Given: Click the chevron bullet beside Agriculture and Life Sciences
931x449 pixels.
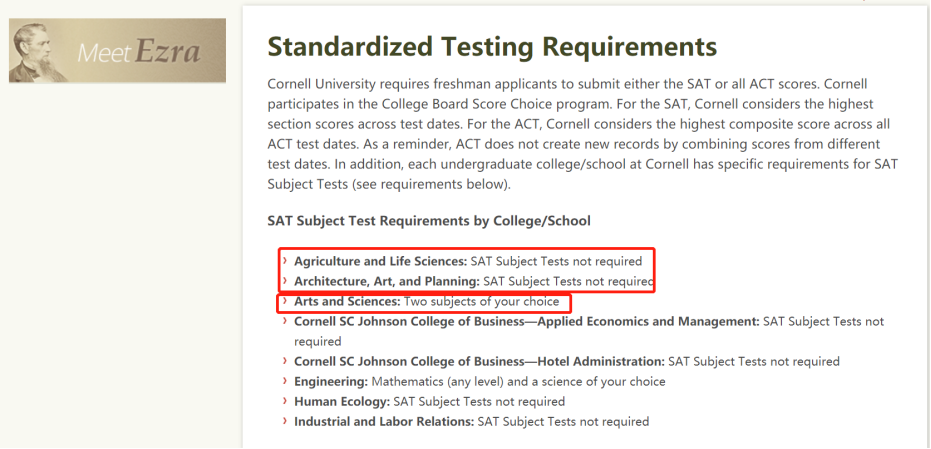Looking at the screenshot, I should (285, 260).
